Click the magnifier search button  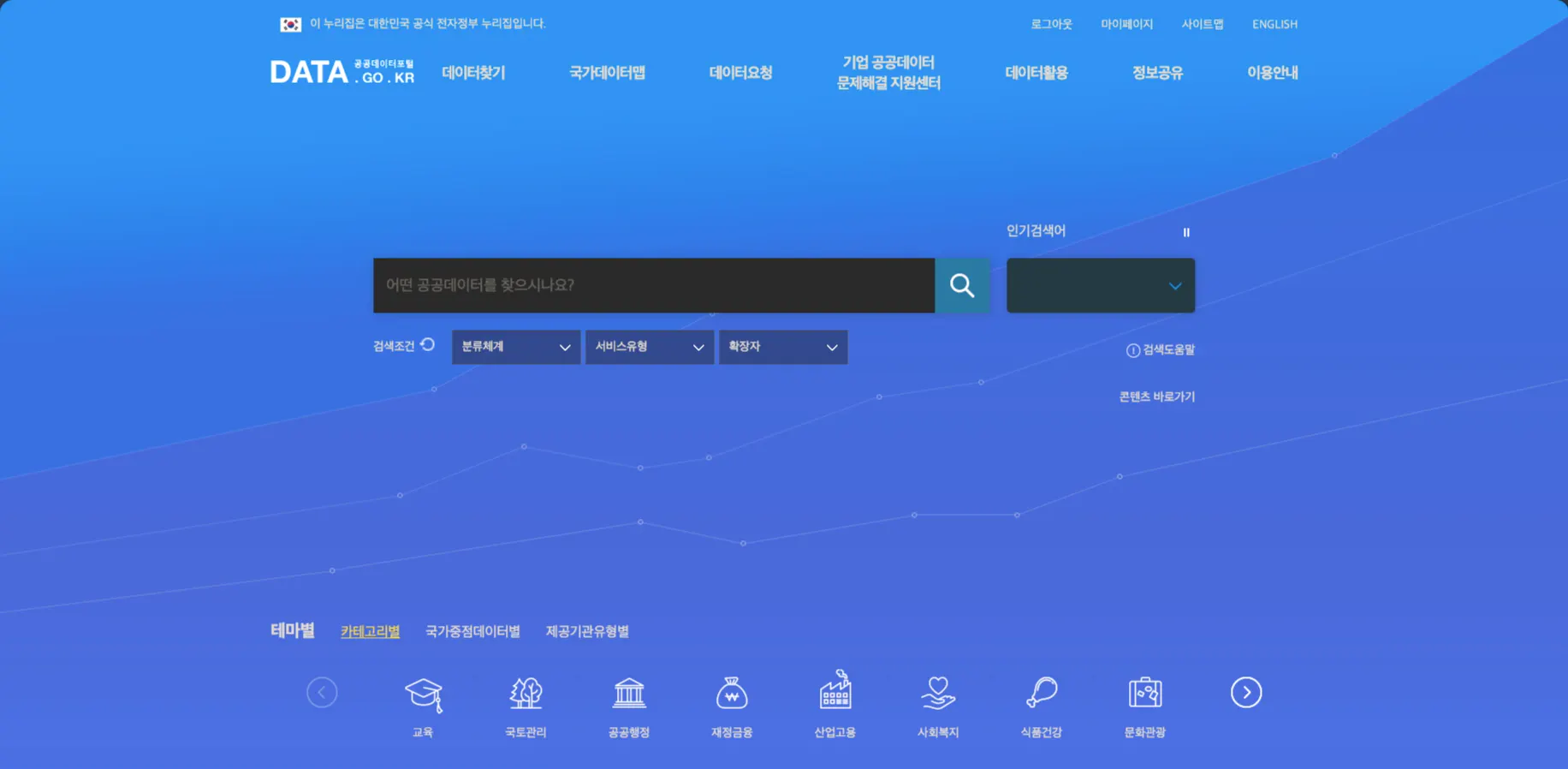coord(962,285)
